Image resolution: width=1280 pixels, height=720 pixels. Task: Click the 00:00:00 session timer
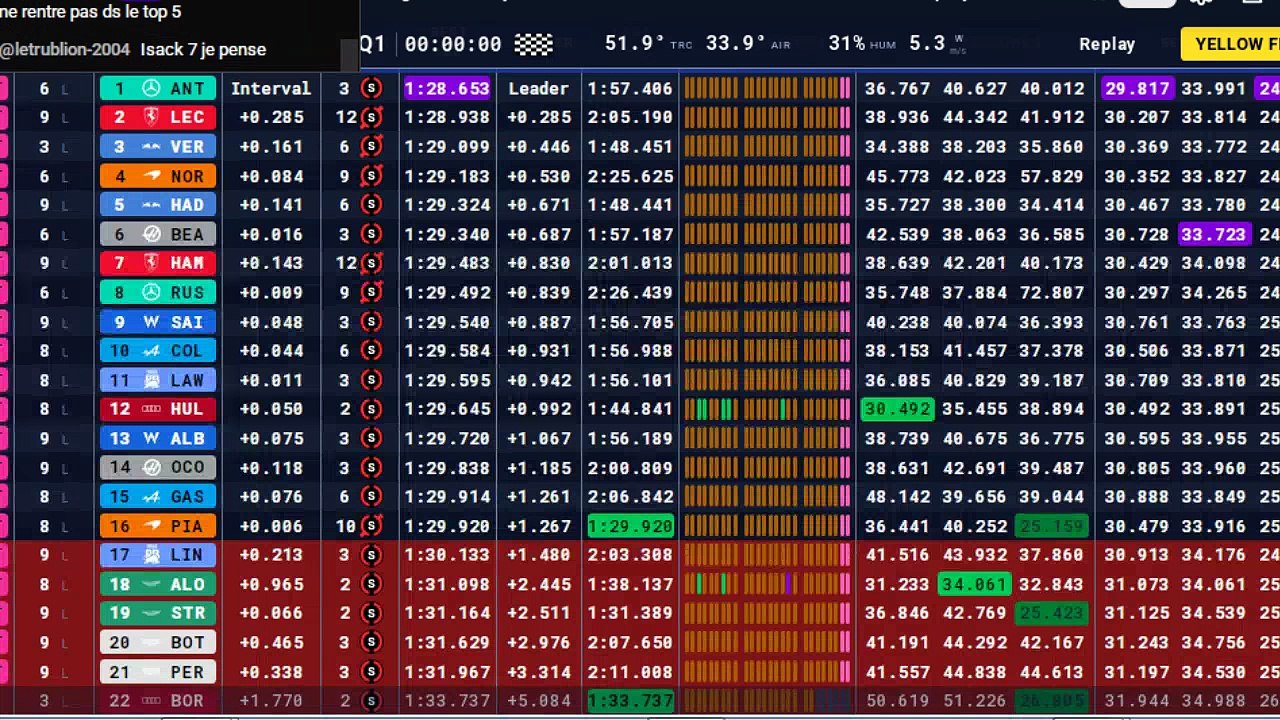pos(453,44)
